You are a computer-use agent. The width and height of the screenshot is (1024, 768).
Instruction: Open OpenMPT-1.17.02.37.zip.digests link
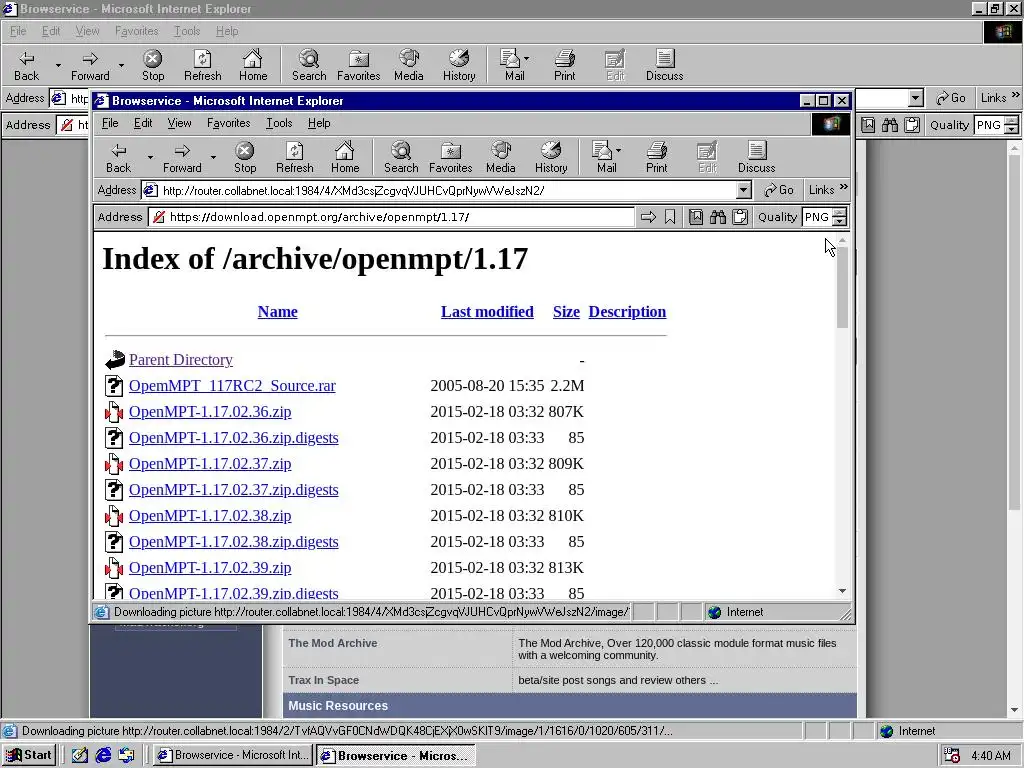point(233,490)
